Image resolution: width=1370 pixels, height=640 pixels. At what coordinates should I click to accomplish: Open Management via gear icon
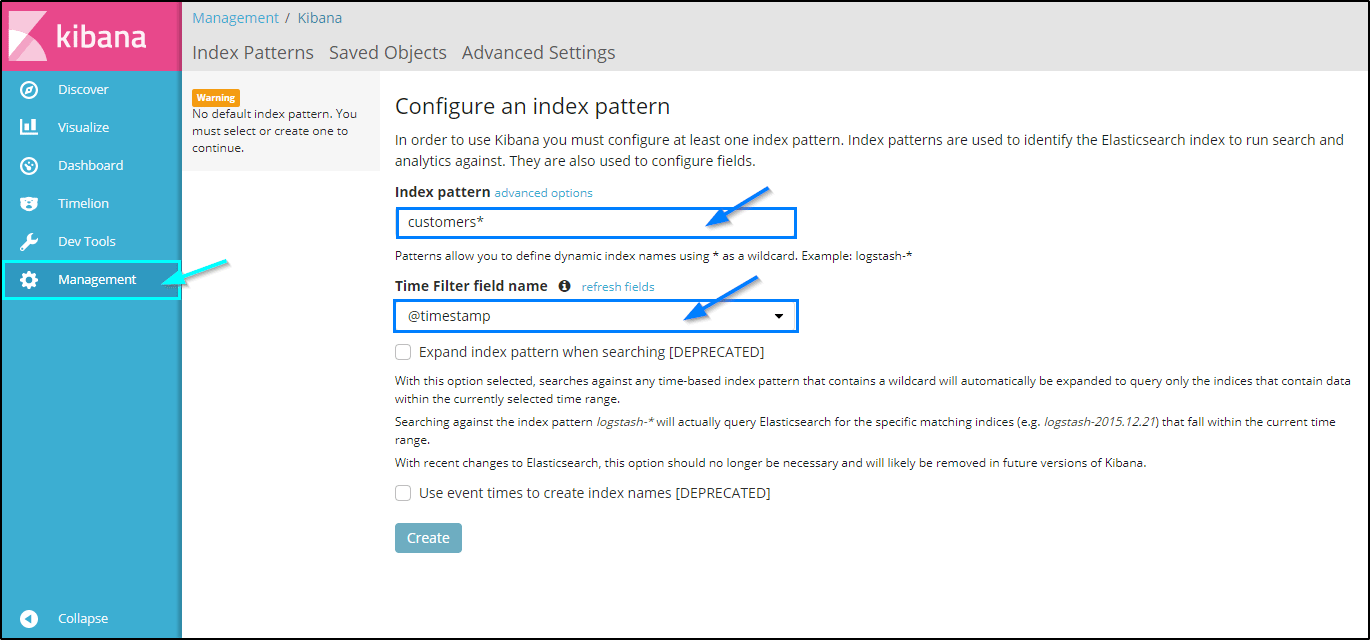tap(29, 280)
